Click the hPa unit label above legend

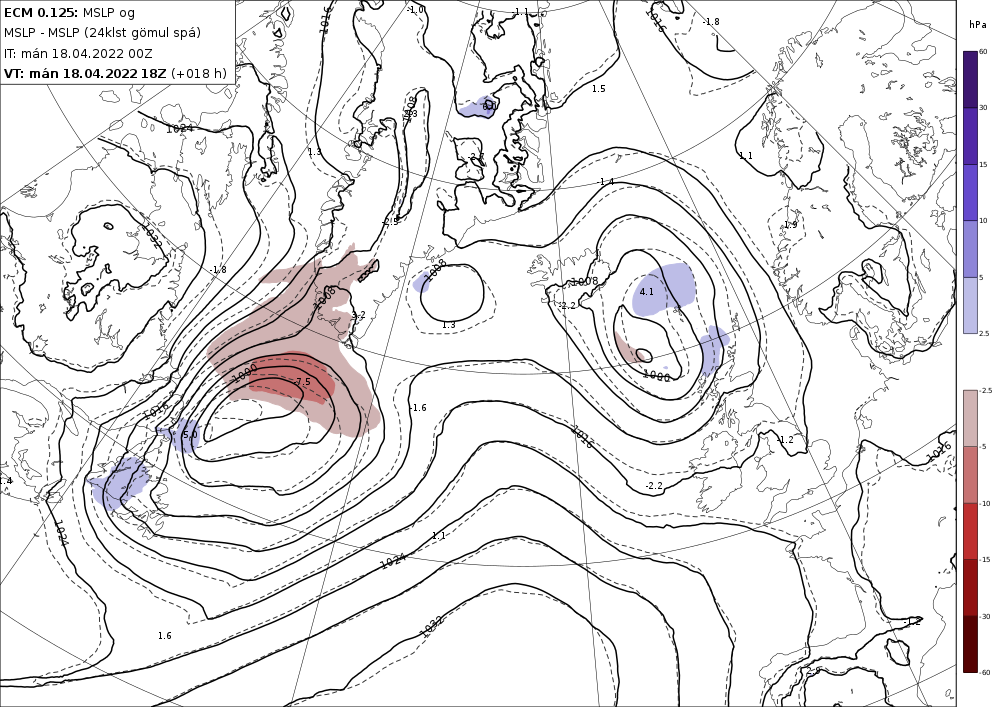tap(977, 24)
